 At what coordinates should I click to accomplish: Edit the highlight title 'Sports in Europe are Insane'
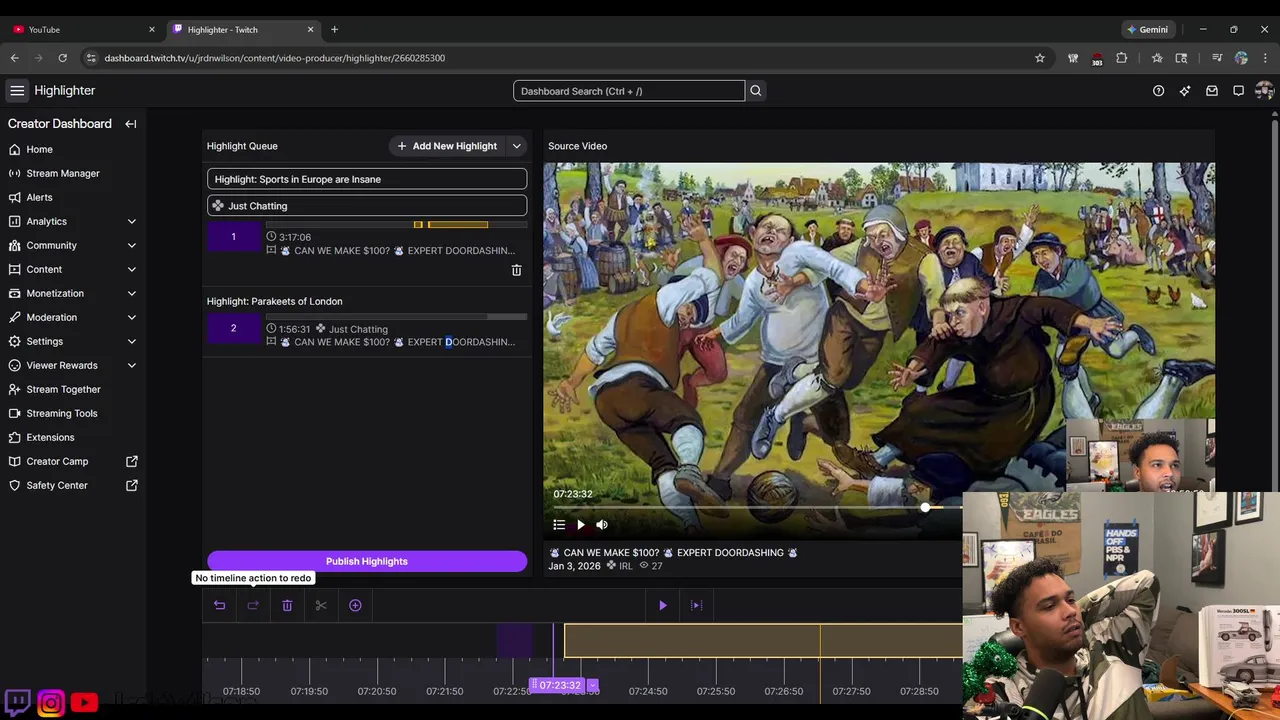pyautogui.click(x=367, y=179)
